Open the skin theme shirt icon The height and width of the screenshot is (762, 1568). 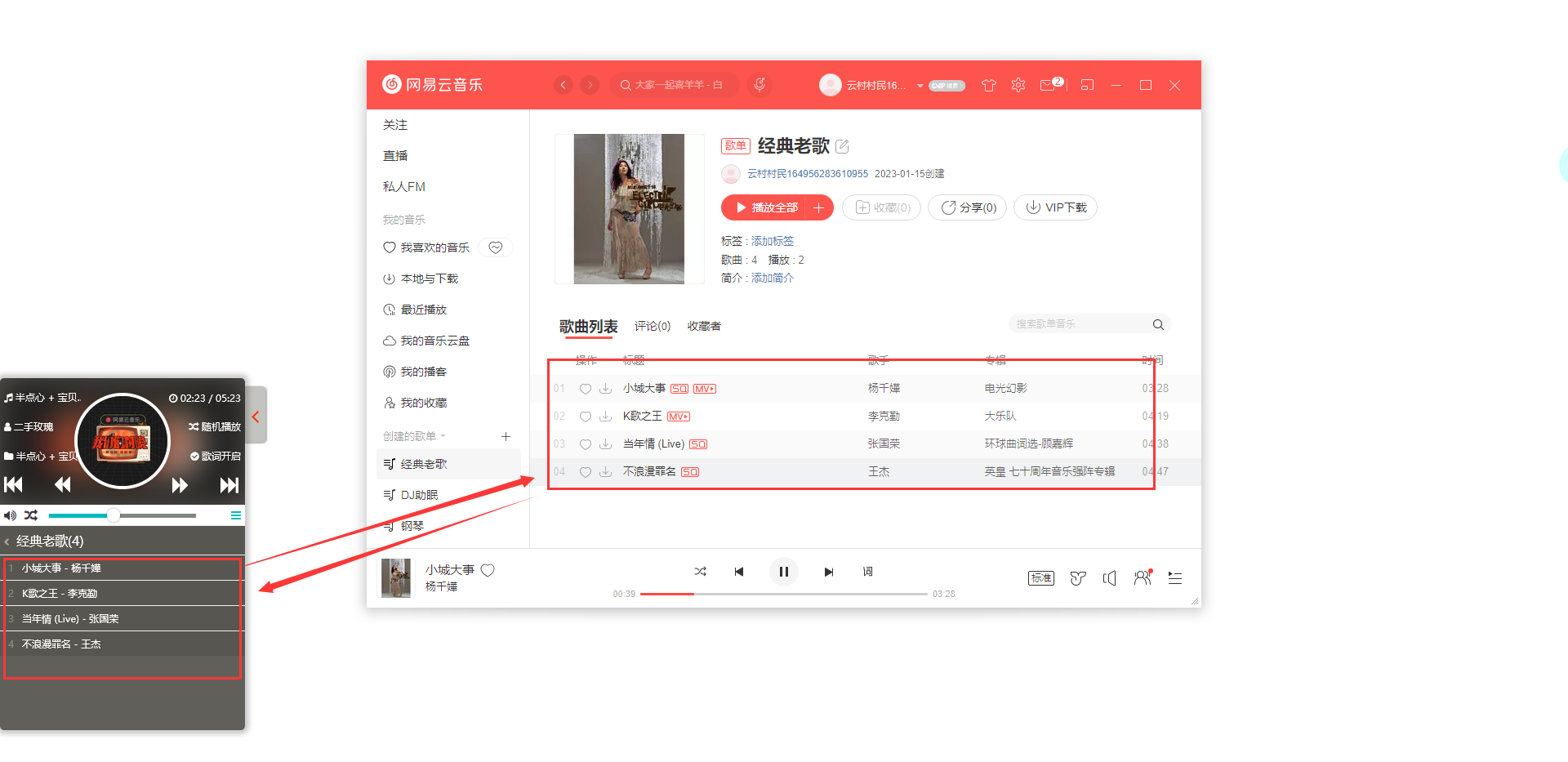pos(989,85)
